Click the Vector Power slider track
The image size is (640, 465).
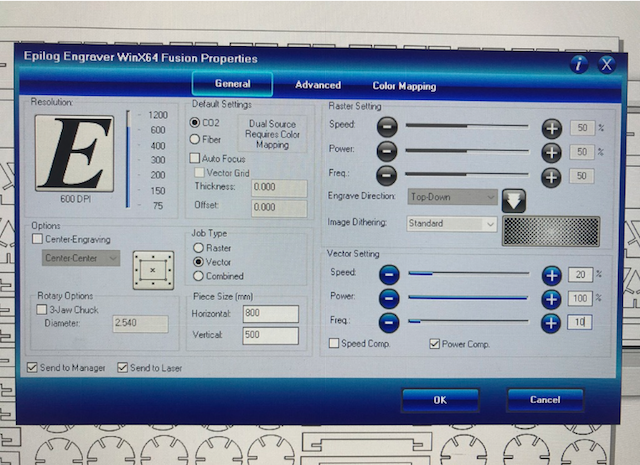tap(468, 298)
